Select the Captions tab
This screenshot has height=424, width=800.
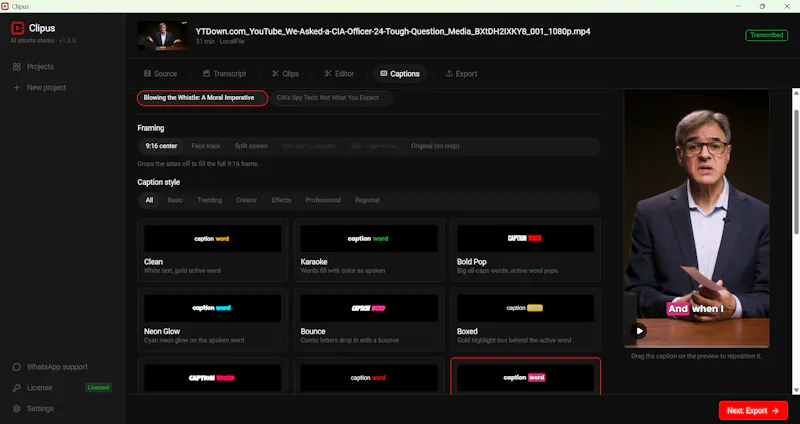[400, 73]
